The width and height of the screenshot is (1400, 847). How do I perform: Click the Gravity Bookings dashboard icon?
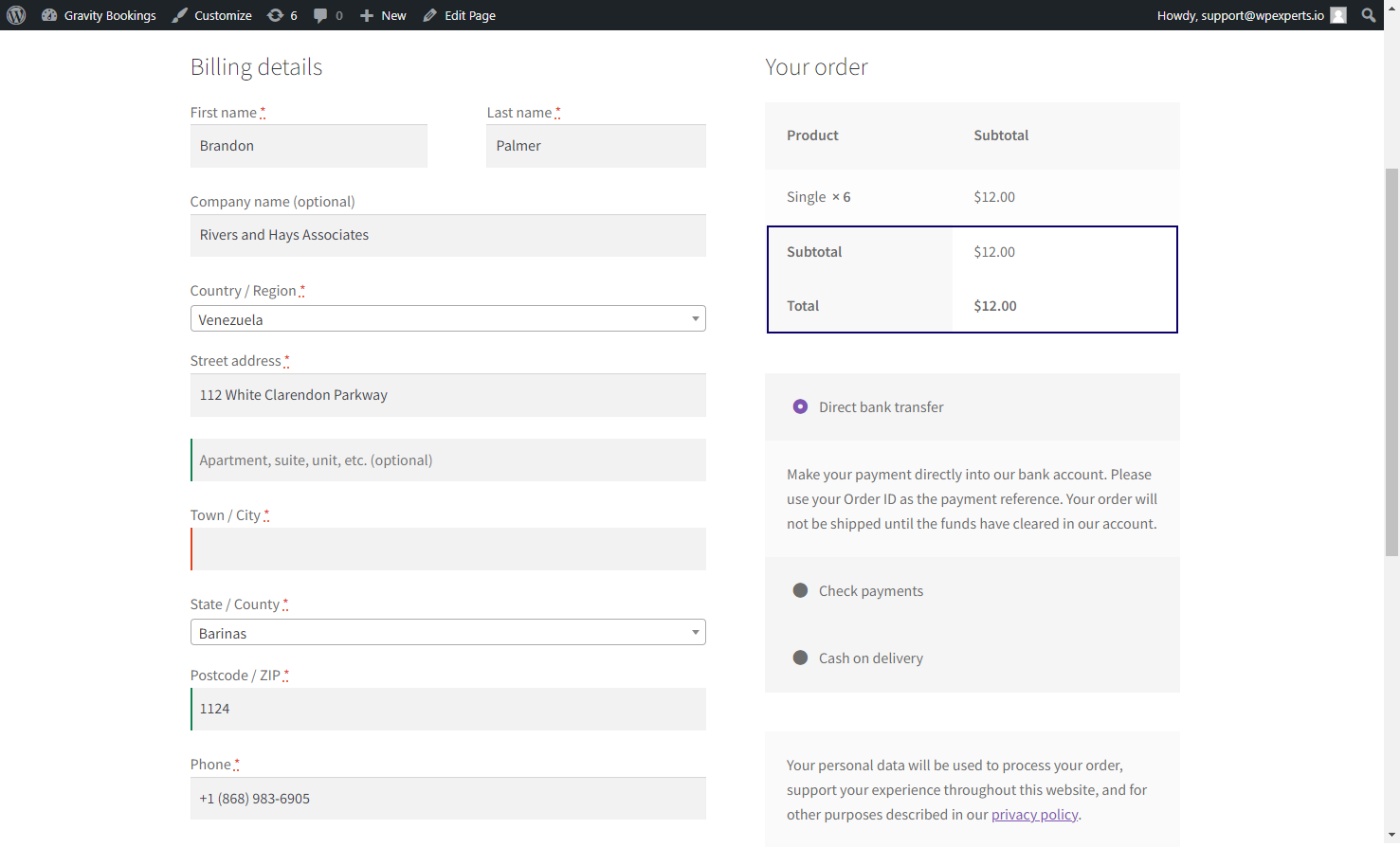[x=49, y=15]
